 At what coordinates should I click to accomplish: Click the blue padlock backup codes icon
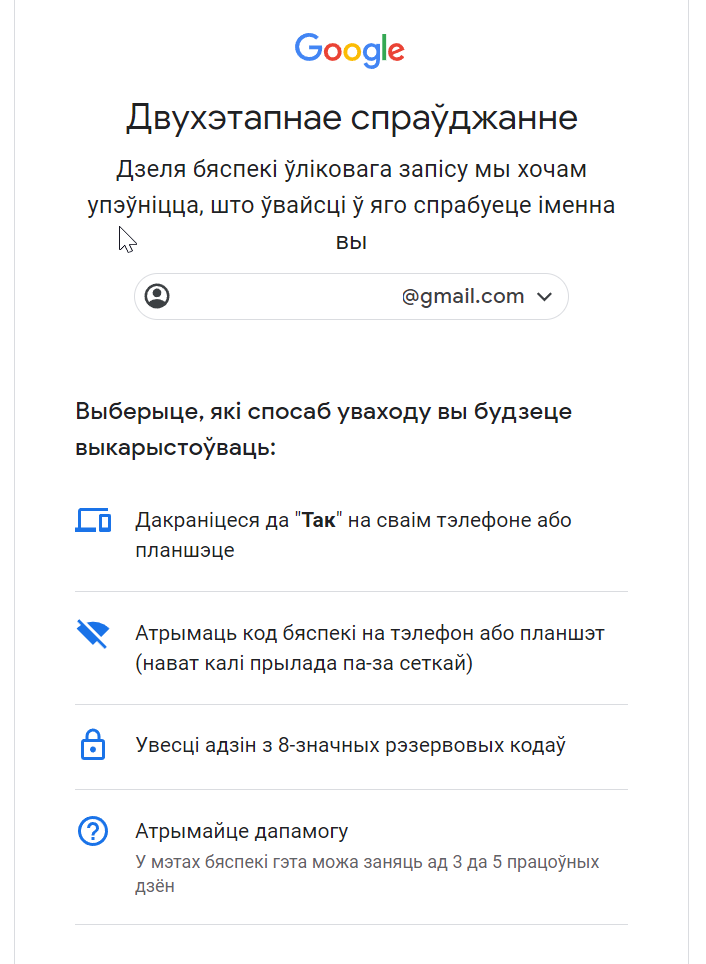click(x=93, y=745)
